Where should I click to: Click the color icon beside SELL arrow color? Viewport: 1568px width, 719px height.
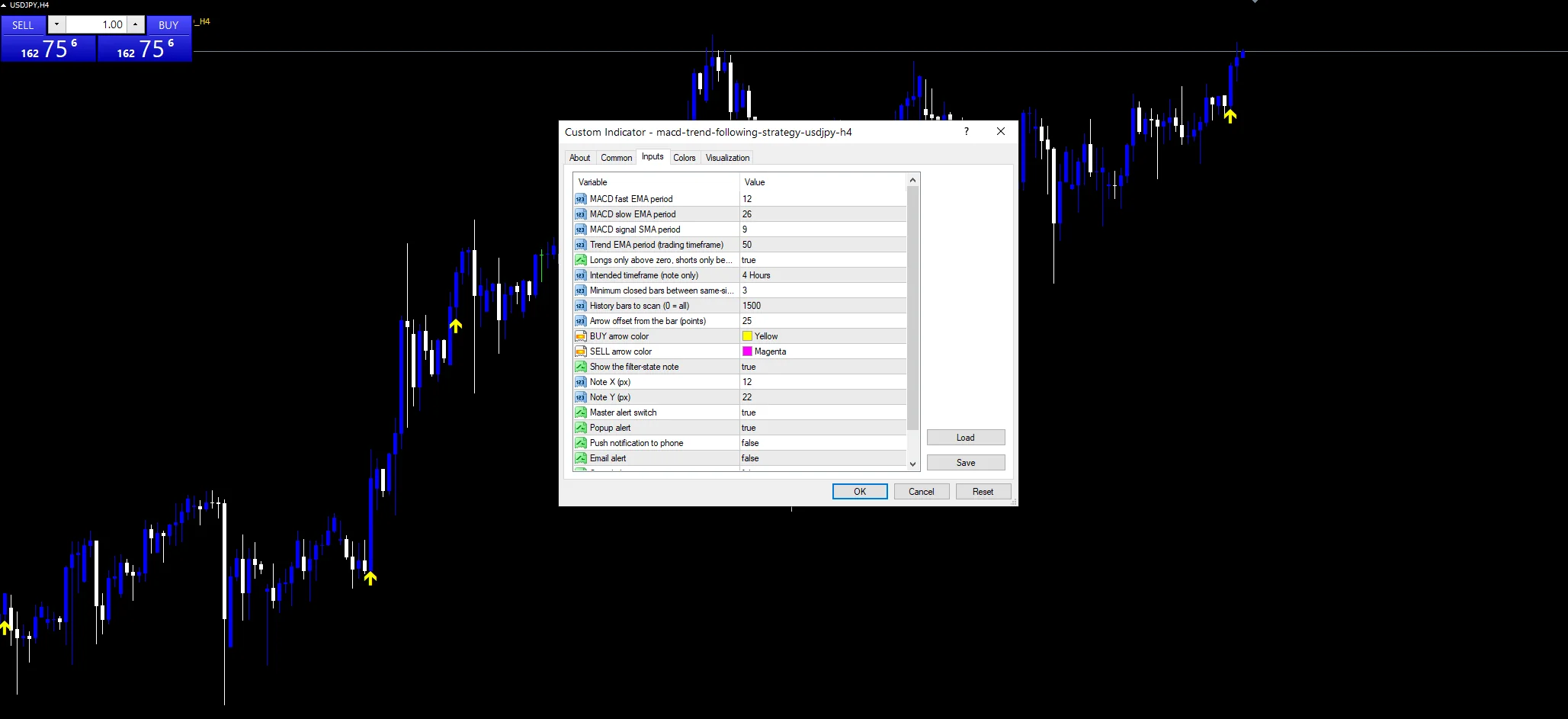(581, 351)
